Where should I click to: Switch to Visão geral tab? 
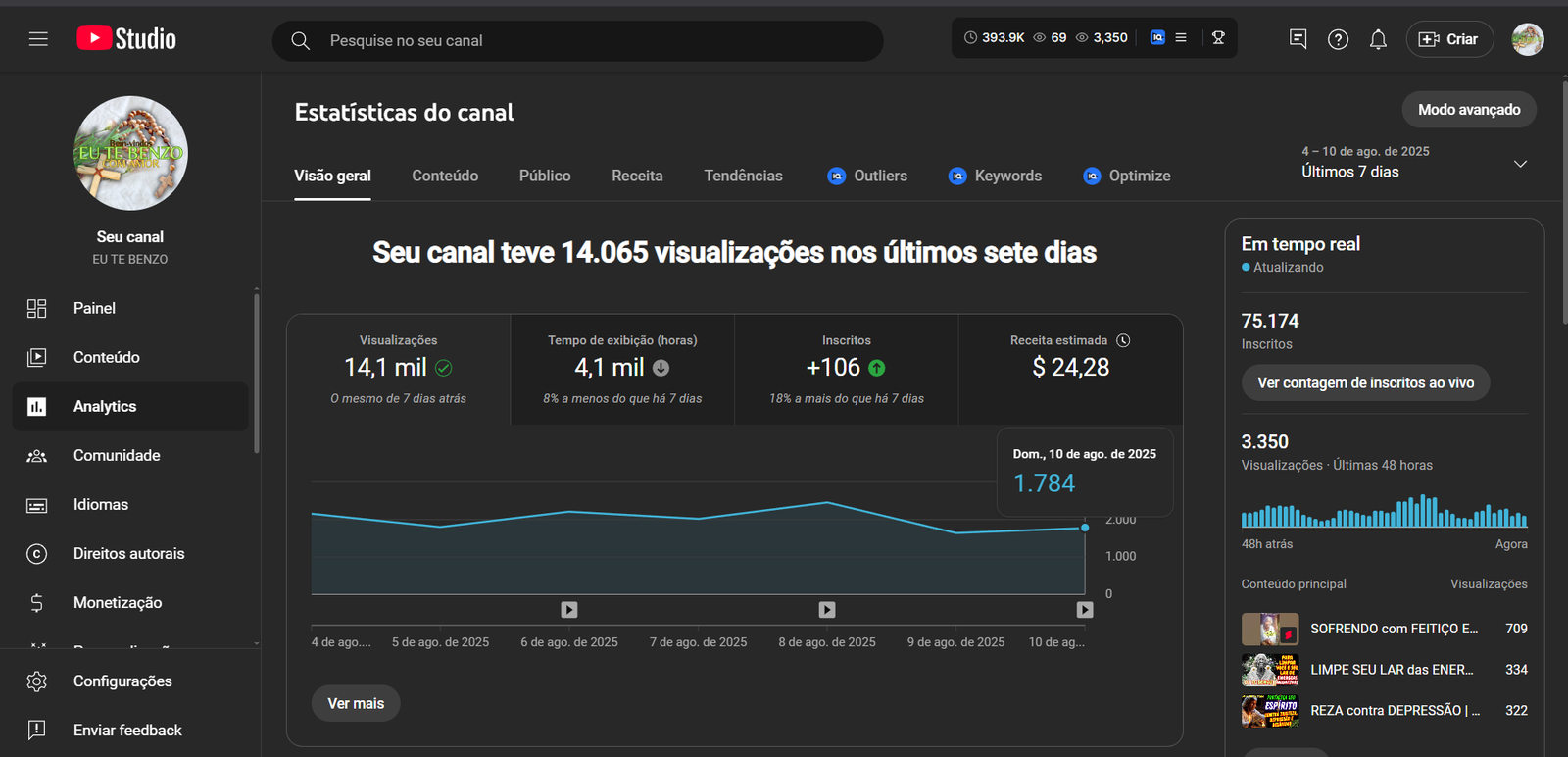pyautogui.click(x=332, y=176)
